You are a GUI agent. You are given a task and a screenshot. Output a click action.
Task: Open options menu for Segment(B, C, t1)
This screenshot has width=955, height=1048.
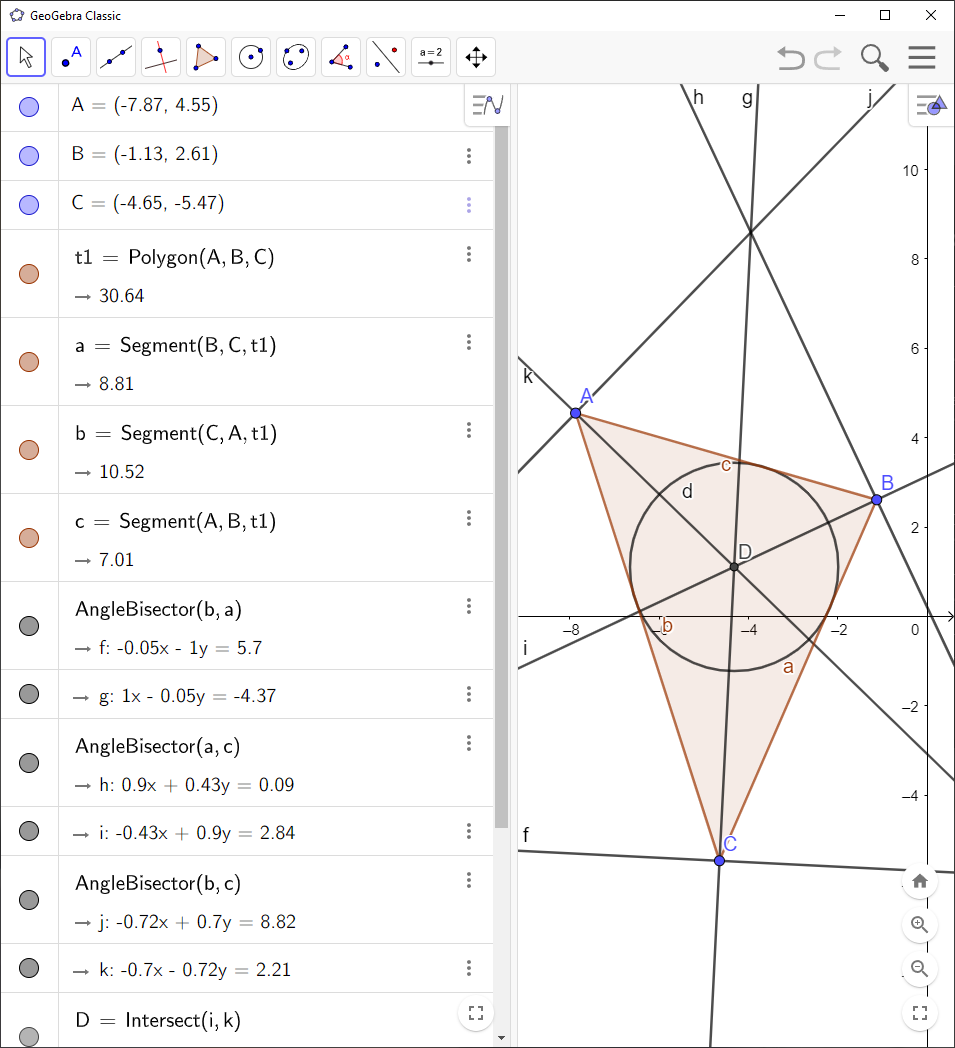[469, 342]
